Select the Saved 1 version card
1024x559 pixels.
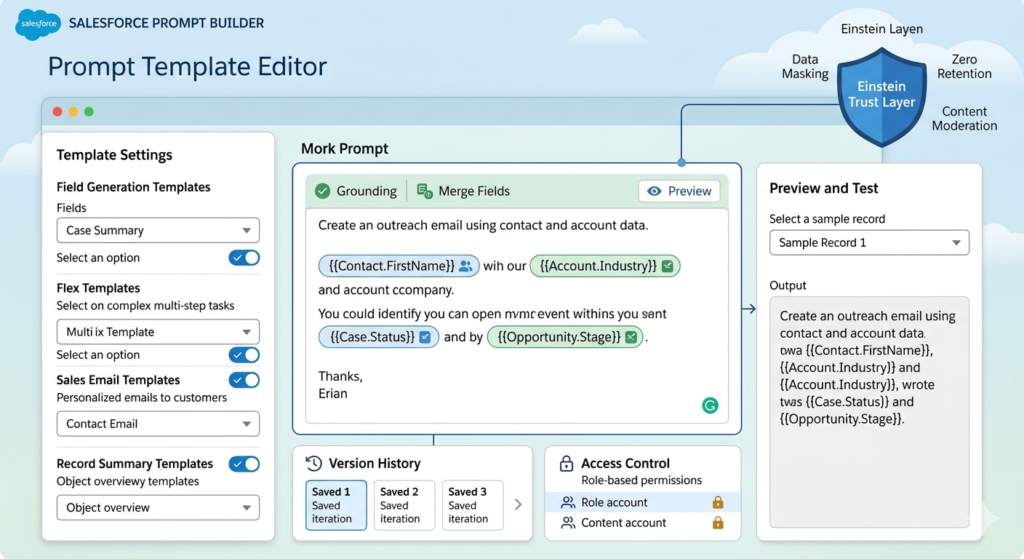click(336, 505)
